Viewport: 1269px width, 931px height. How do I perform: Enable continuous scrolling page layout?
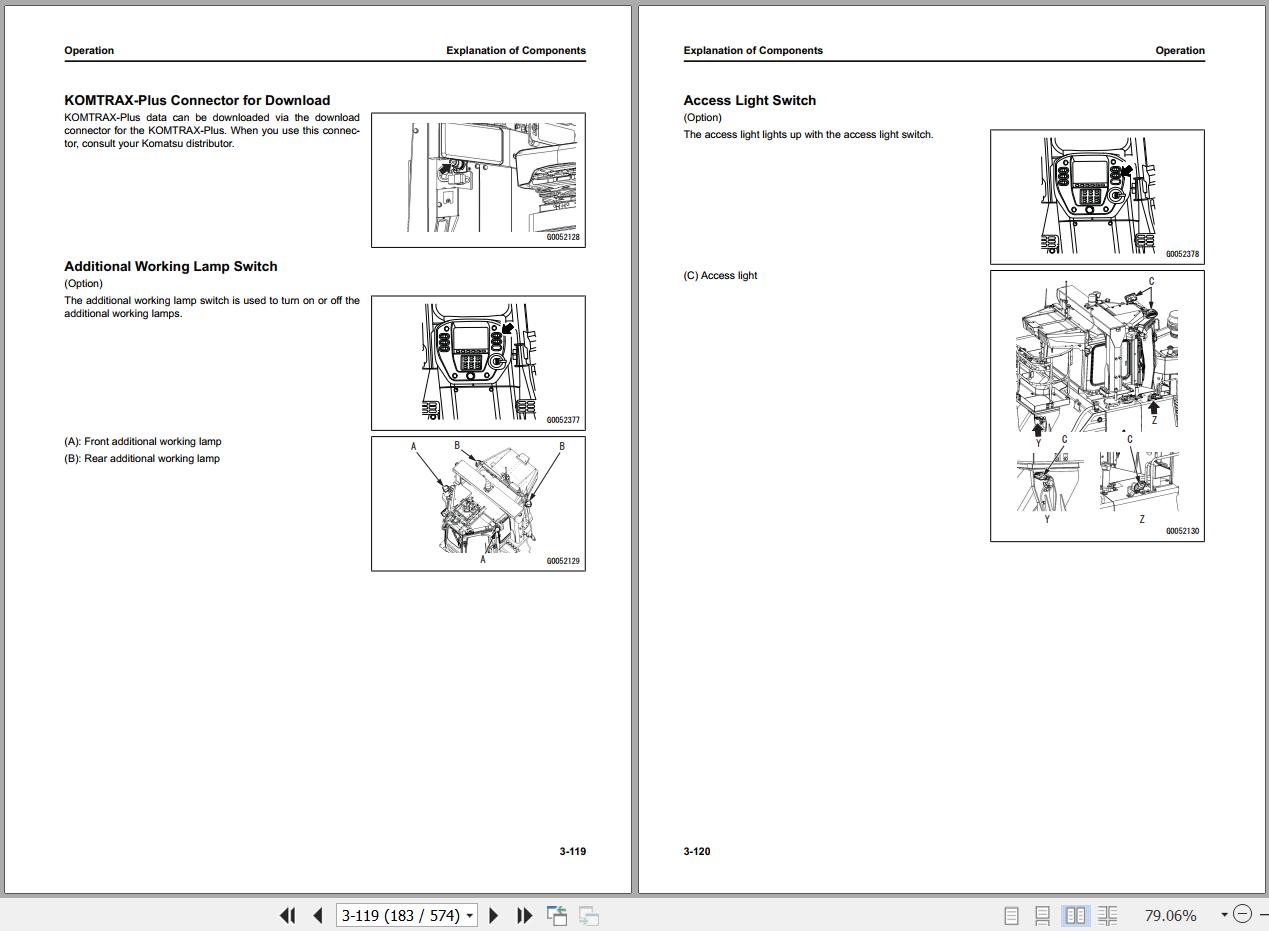1042,915
